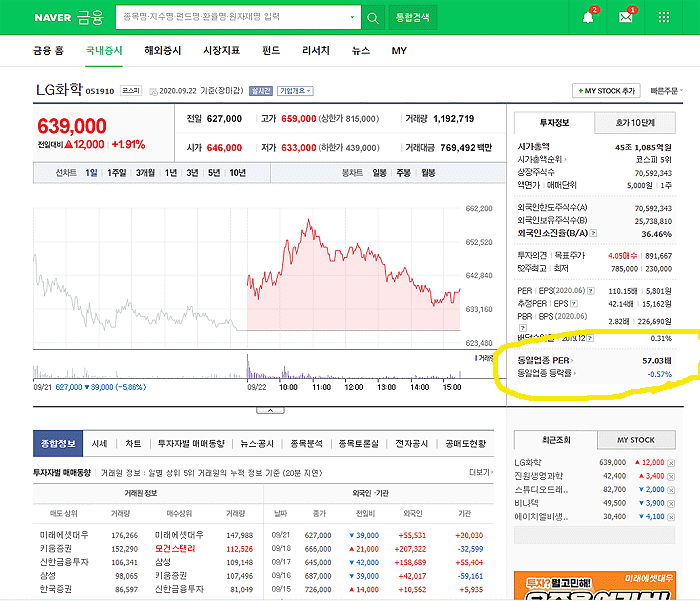Open 진원생명과학 in recent list
700x601 pixels.
click(x=538, y=476)
